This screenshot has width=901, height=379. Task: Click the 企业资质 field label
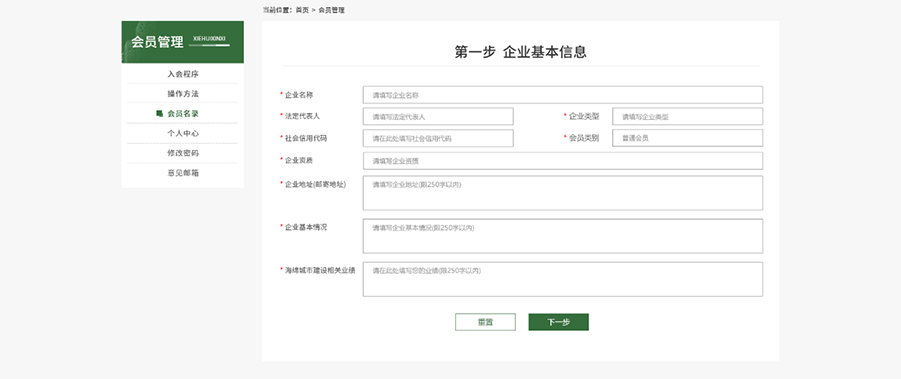click(299, 160)
